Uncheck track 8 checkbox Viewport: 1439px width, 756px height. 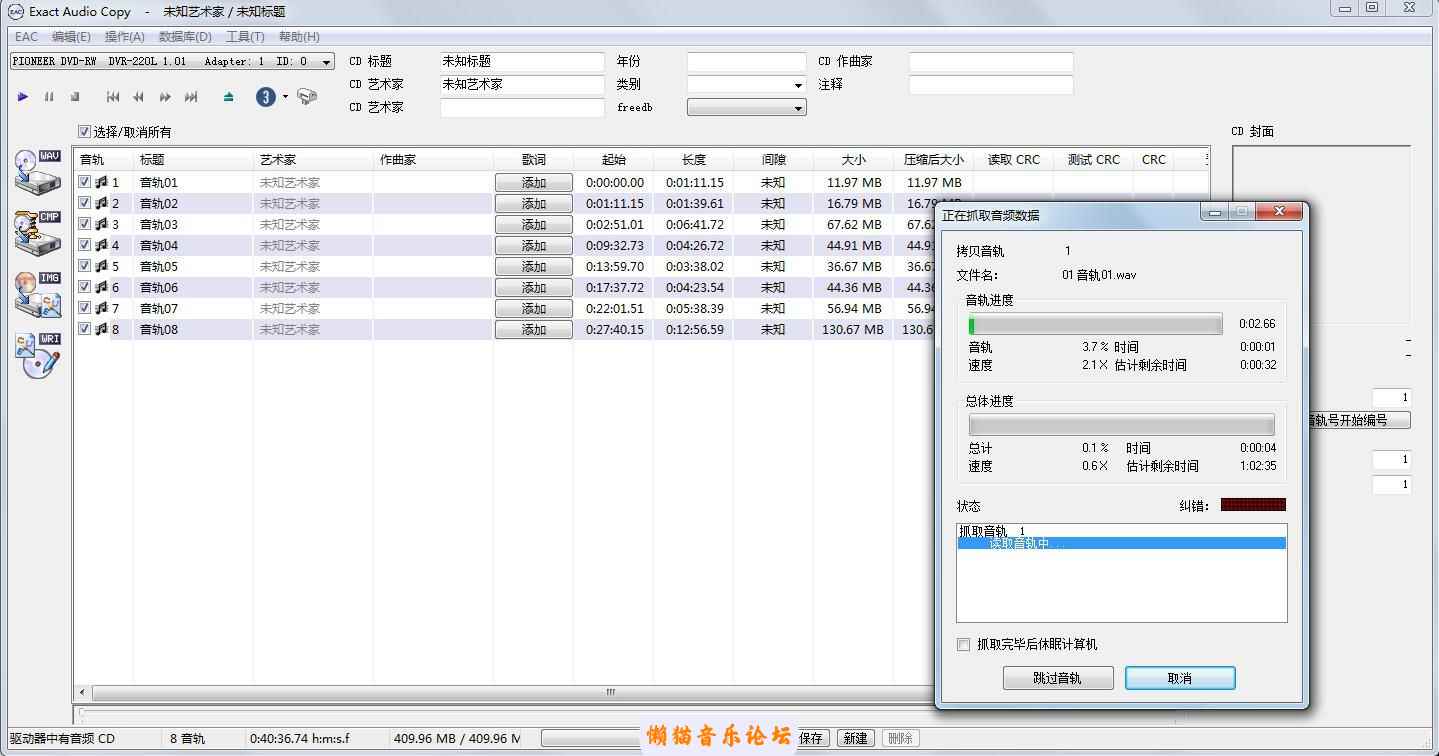85,329
